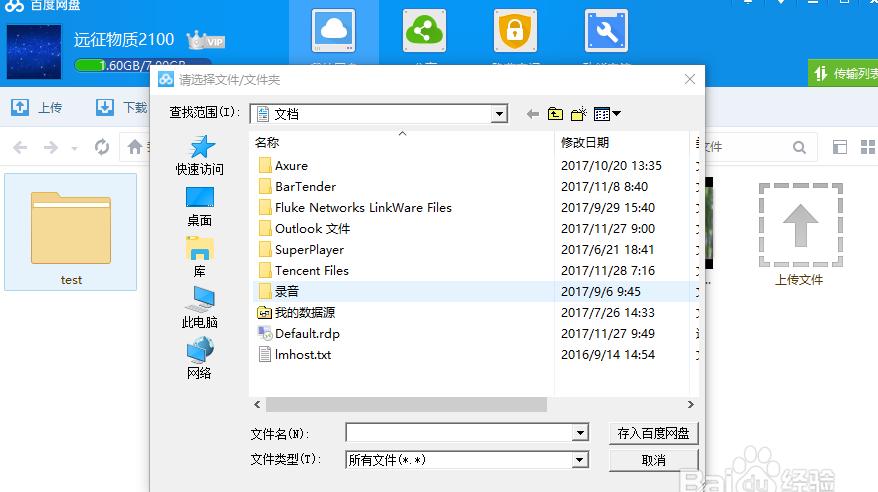Click the 取消 cancel button

click(x=653, y=460)
